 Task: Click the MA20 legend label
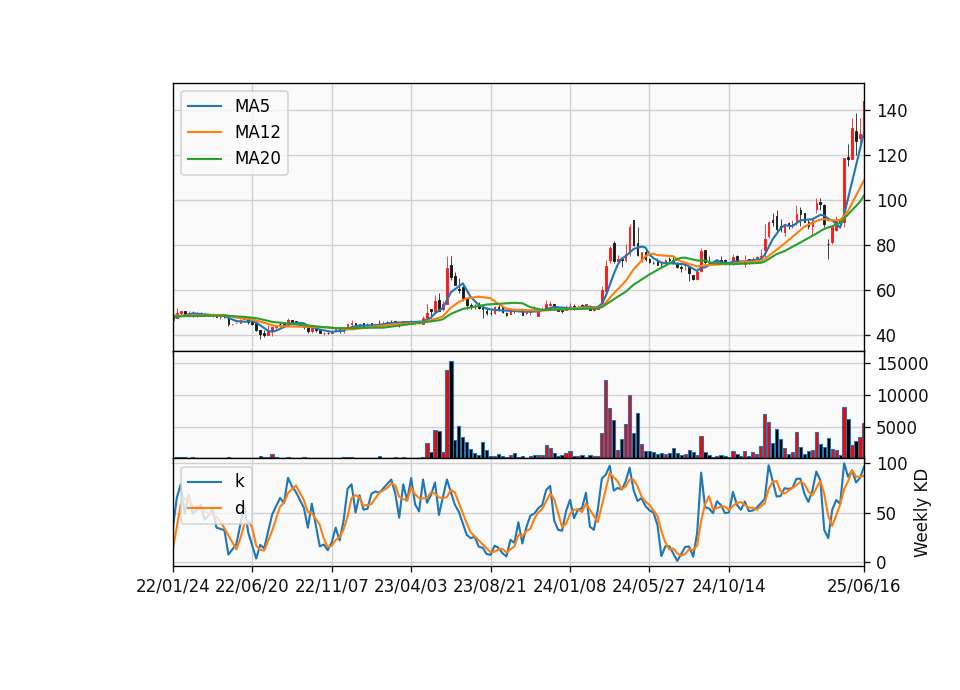[x=257, y=158]
